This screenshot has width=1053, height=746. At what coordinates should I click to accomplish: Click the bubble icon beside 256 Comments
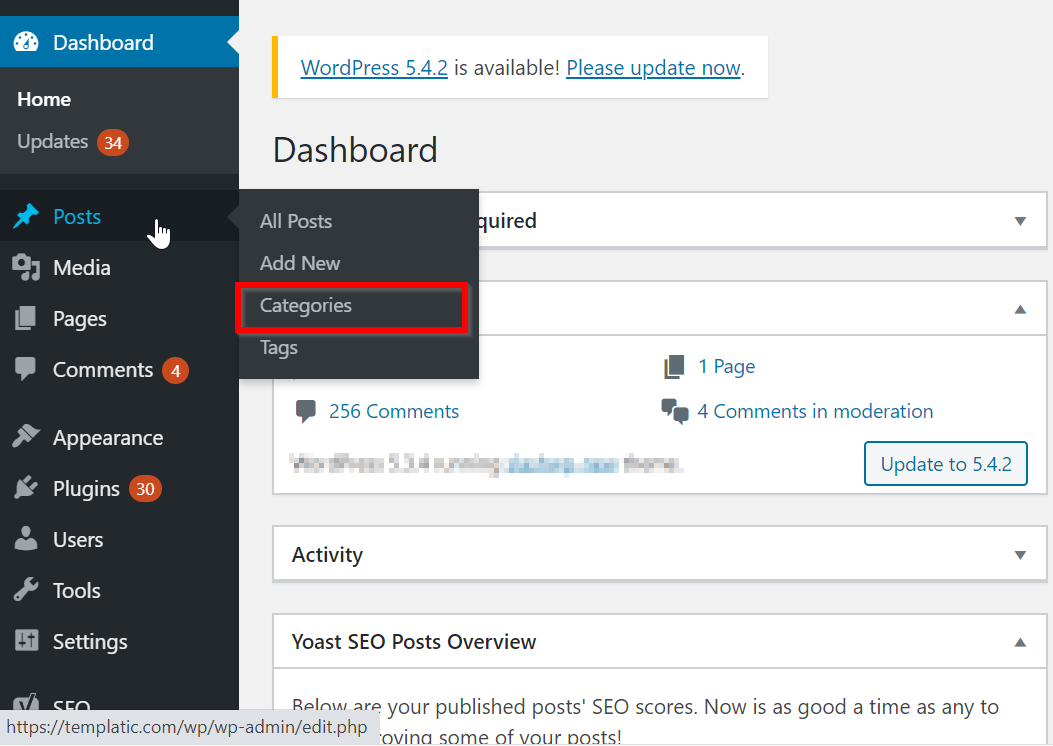(x=306, y=411)
